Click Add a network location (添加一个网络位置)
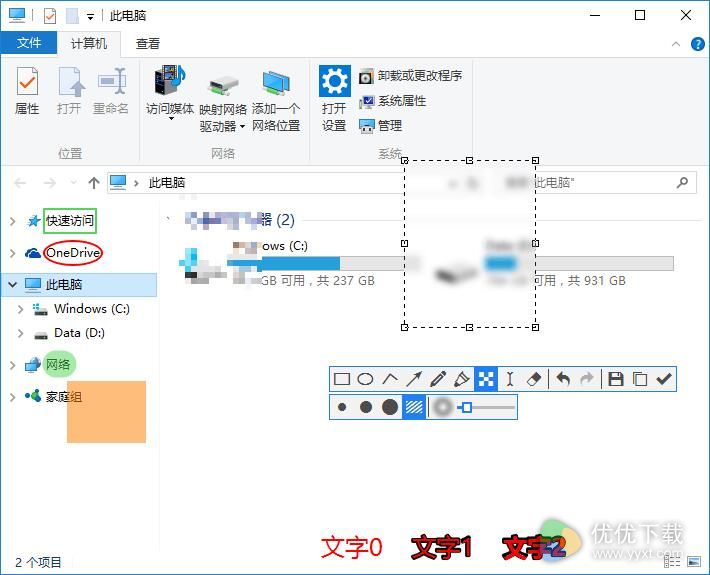This screenshot has height=575, width=710. pyautogui.click(x=276, y=101)
